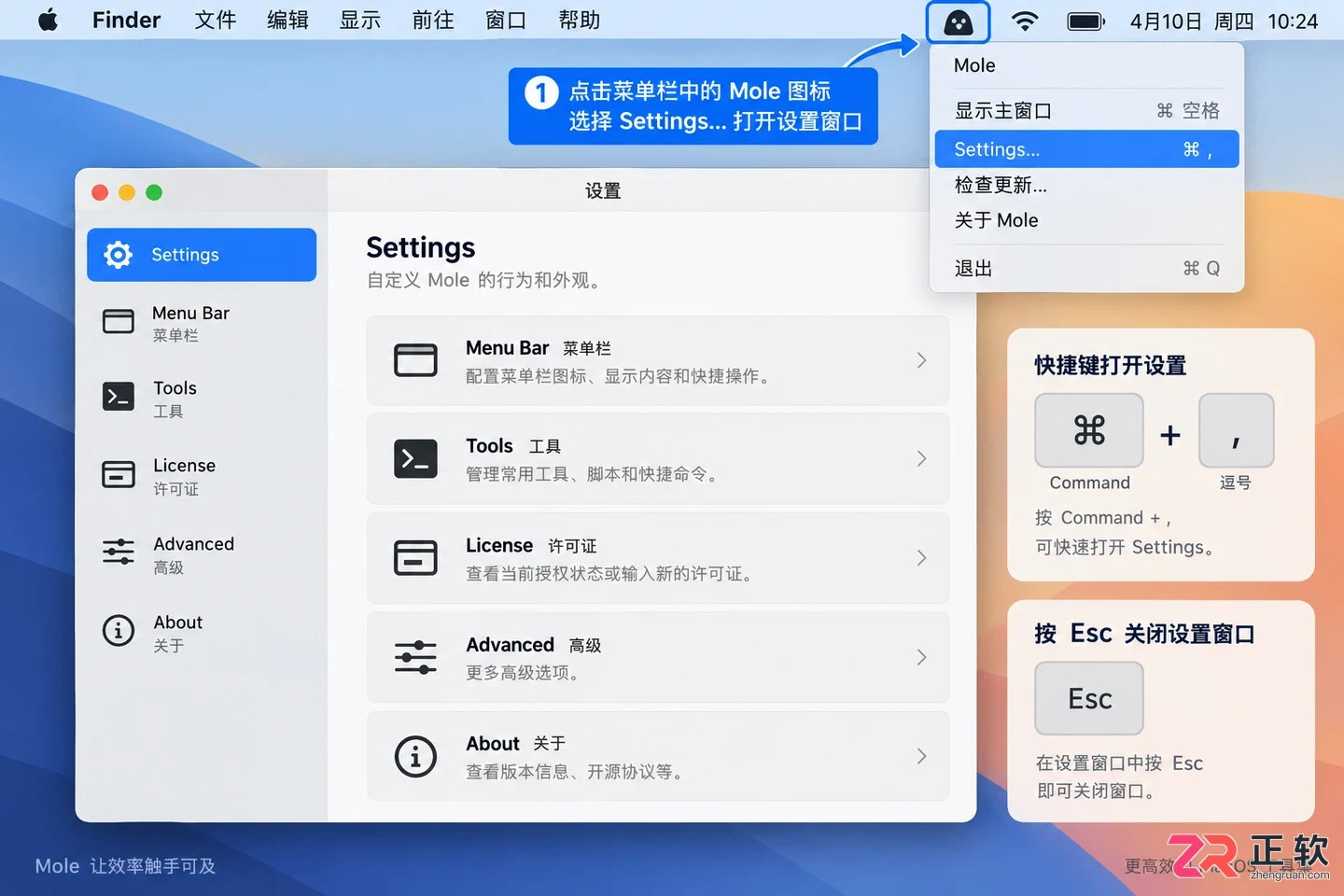Open the 文件 menu

pyautogui.click(x=216, y=21)
